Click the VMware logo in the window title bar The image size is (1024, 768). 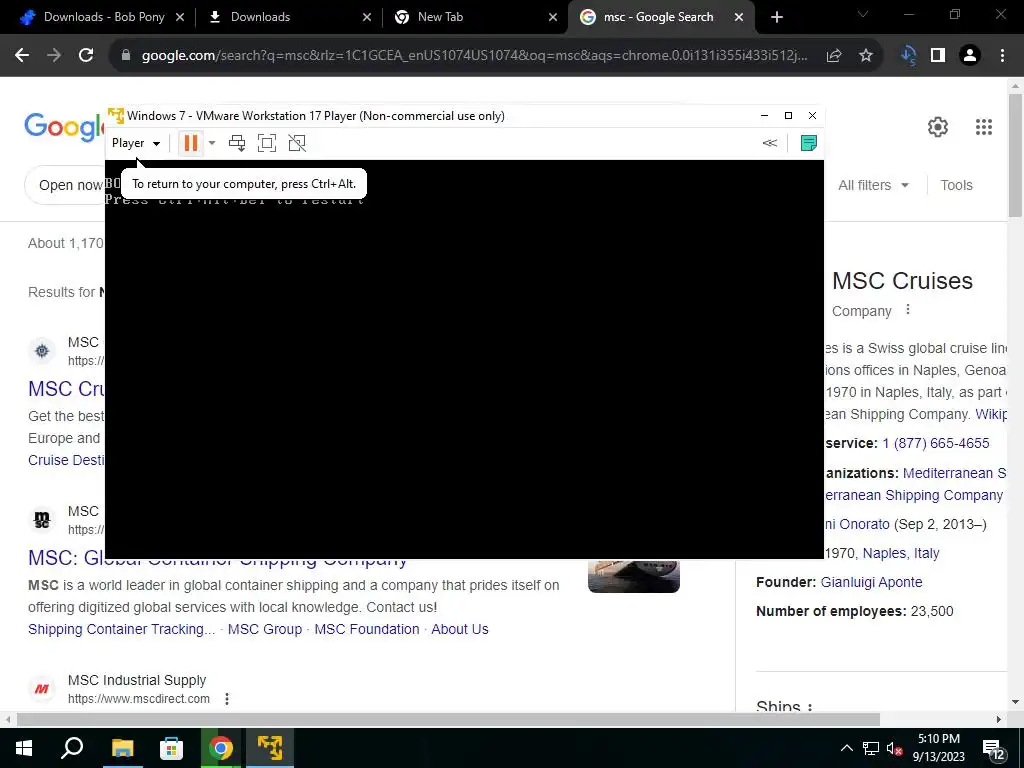116,116
